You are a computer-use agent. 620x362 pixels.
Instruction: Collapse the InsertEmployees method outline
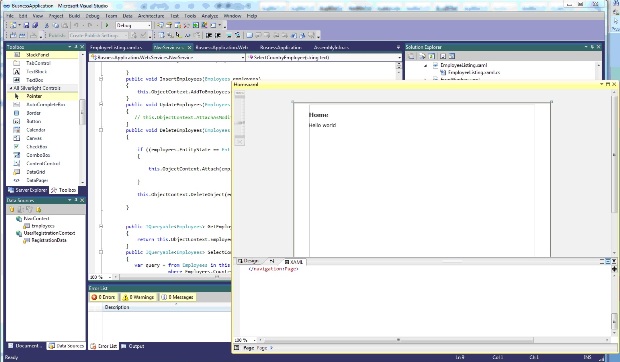tap(101, 79)
